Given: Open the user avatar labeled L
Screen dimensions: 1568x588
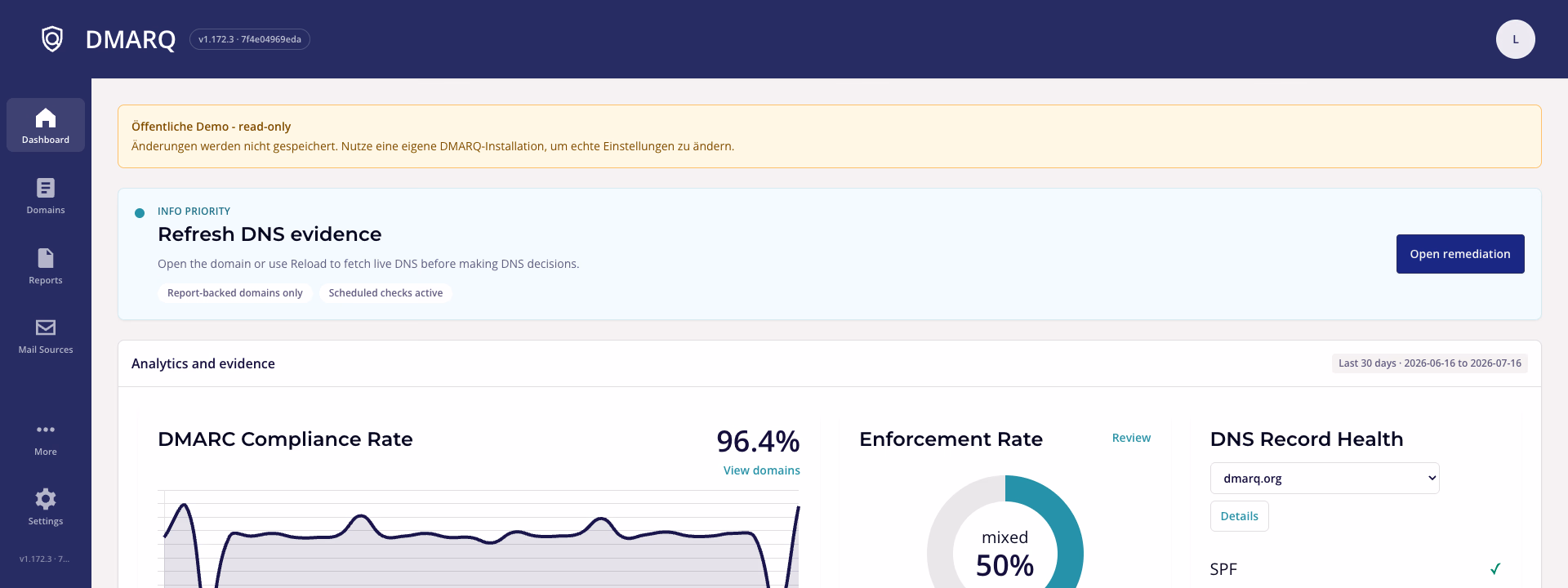Looking at the screenshot, I should 1515,39.
